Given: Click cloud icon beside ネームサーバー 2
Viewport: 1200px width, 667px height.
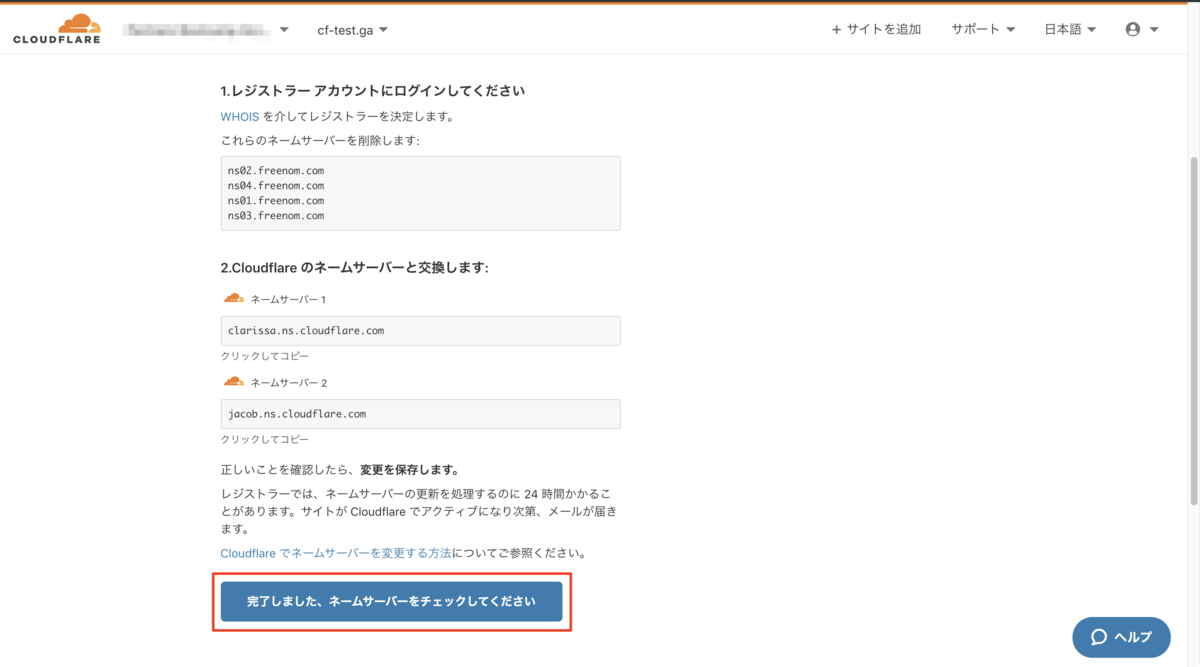Looking at the screenshot, I should pyautogui.click(x=234, y=381).
